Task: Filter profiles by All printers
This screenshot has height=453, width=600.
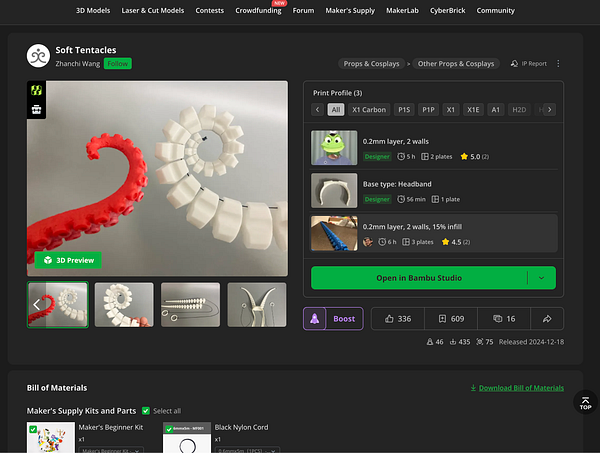Action: click(336, 110)
